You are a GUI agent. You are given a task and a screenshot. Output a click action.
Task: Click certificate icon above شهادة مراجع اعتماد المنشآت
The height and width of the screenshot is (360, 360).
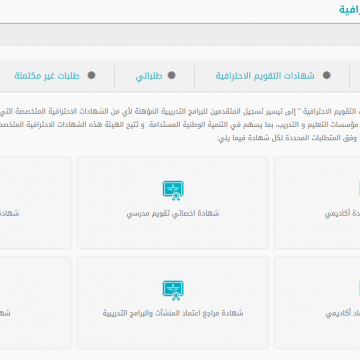click(173, 290)
